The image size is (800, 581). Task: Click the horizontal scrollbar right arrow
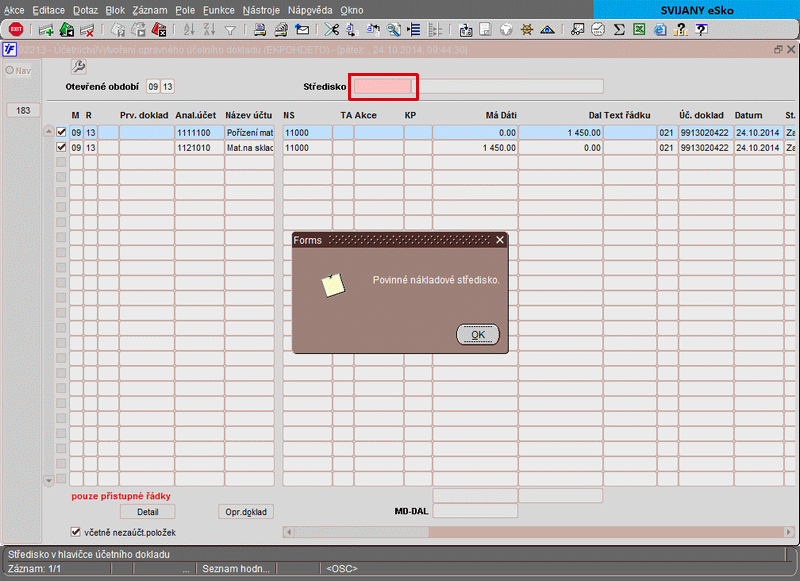(788, 532)
